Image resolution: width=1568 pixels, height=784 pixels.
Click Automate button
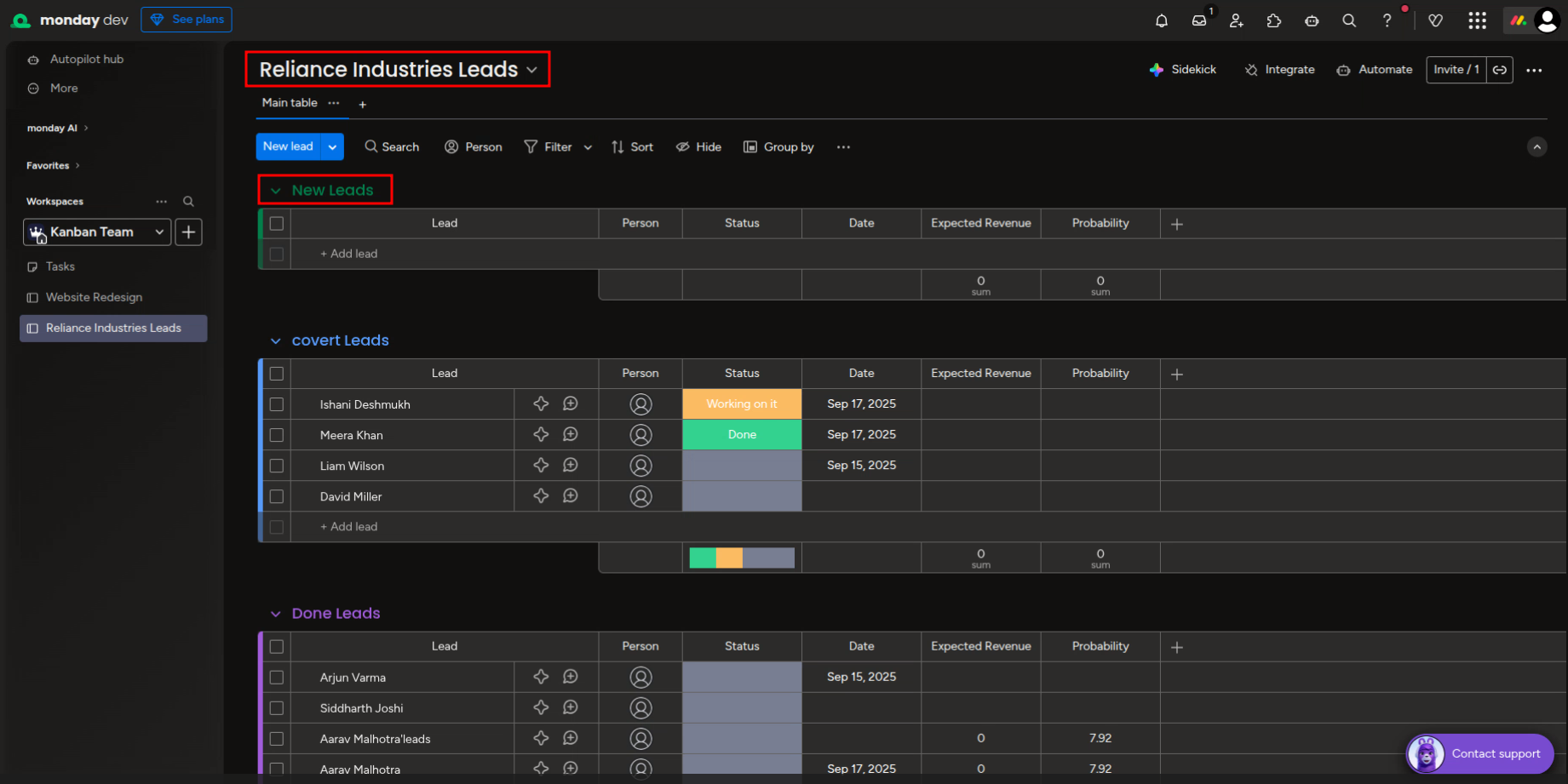[1374, 70]
